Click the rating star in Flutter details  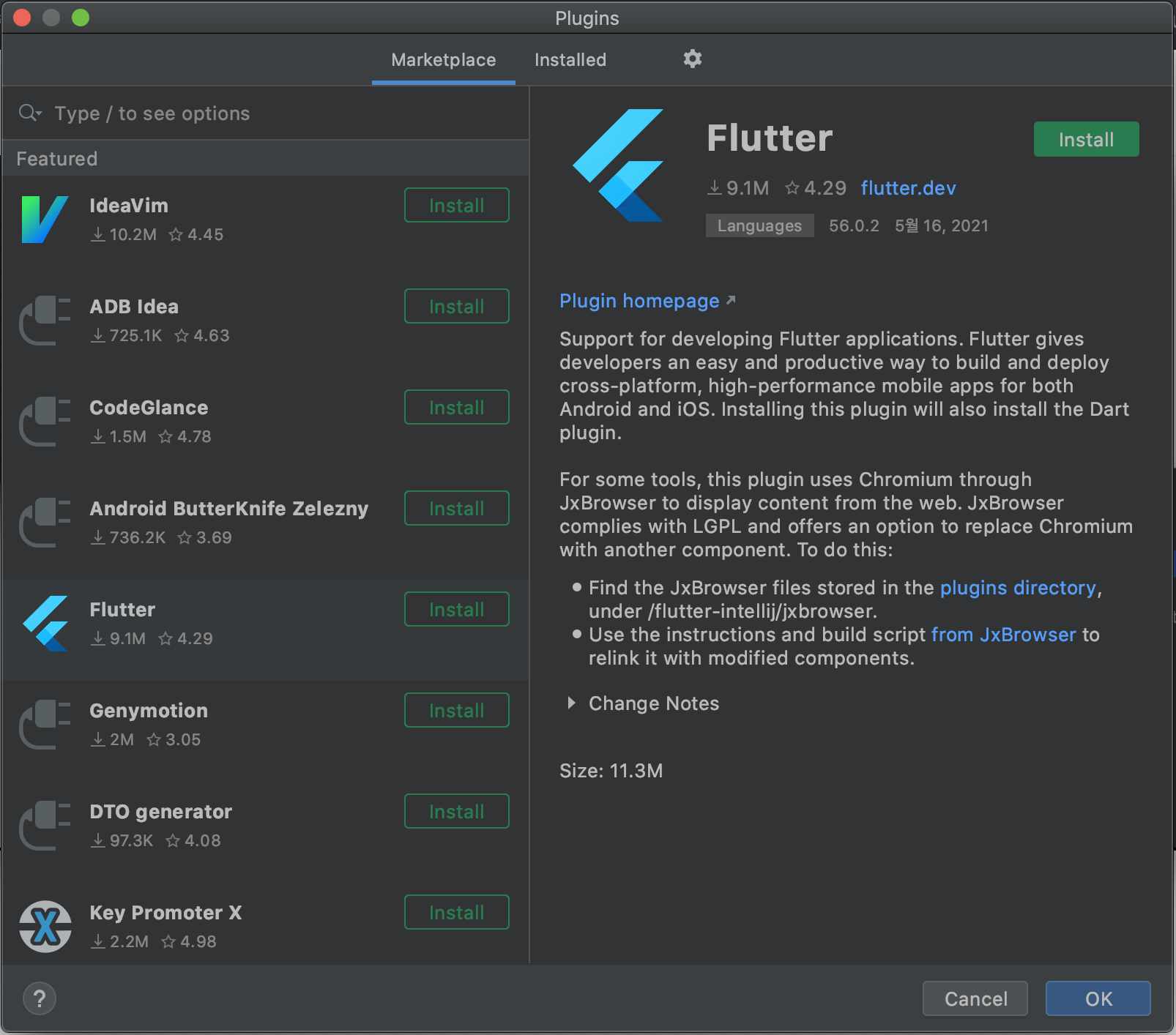pos(792,188)
